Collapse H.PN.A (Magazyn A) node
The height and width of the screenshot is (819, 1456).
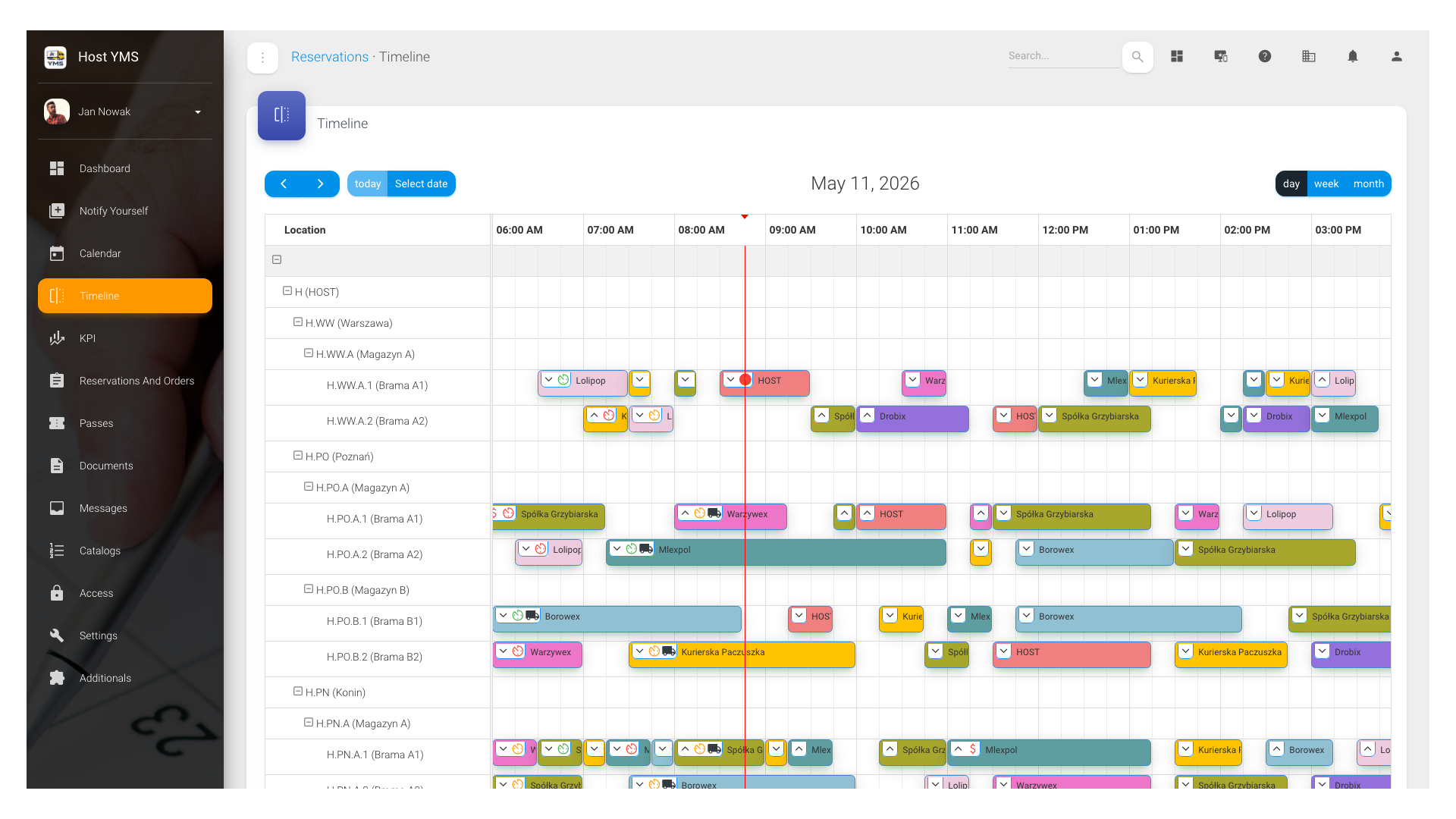(x=309, y=723)
